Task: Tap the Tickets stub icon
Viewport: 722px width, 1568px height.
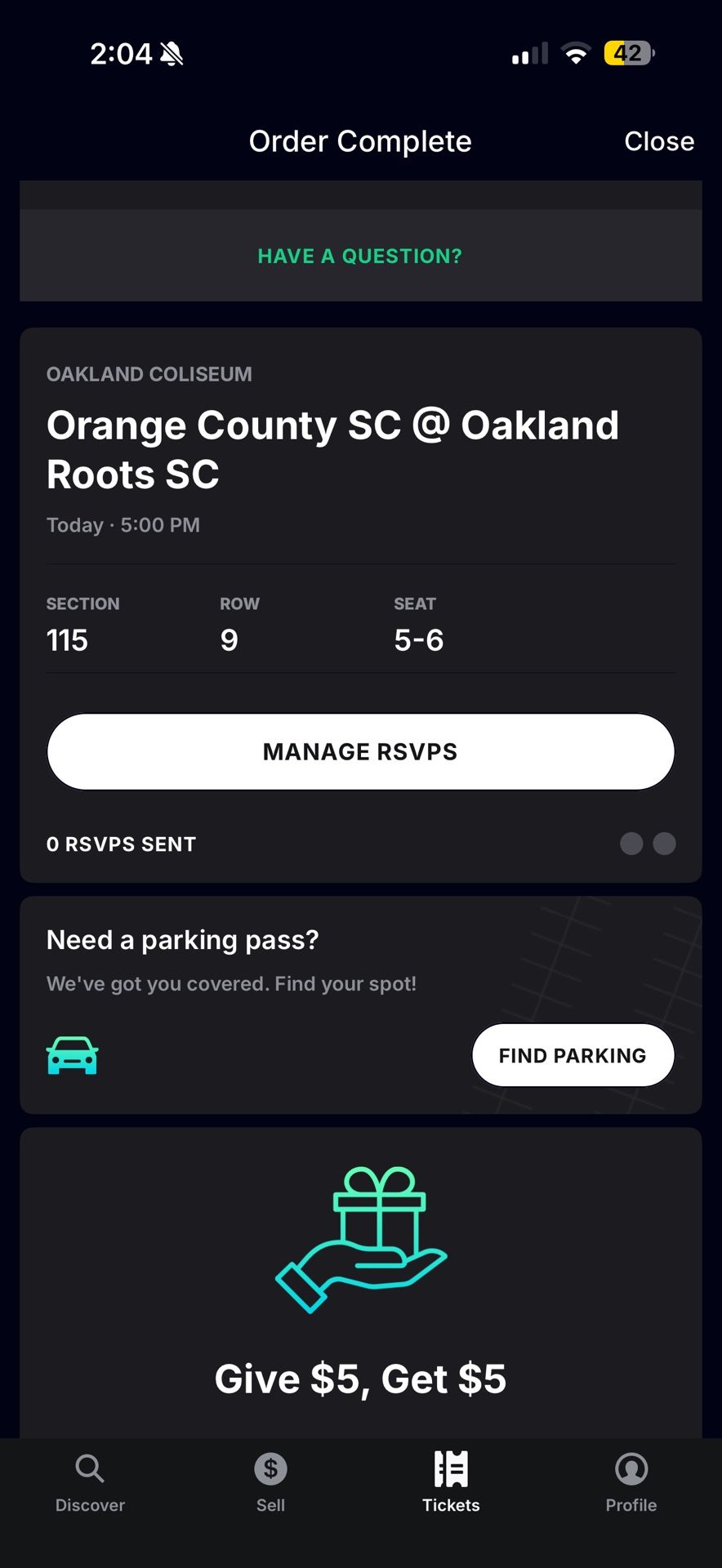Action: coord(451,1468)
